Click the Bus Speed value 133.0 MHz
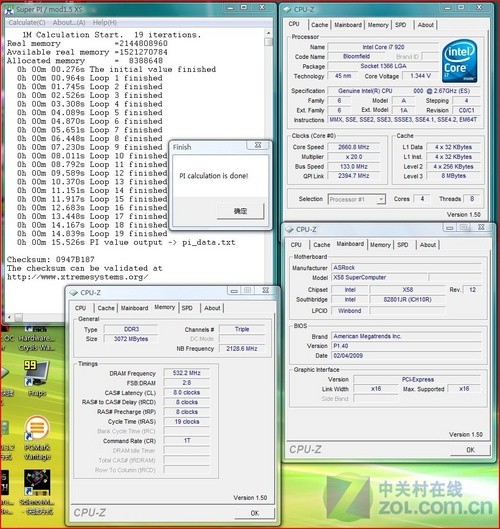 [354, 167]
